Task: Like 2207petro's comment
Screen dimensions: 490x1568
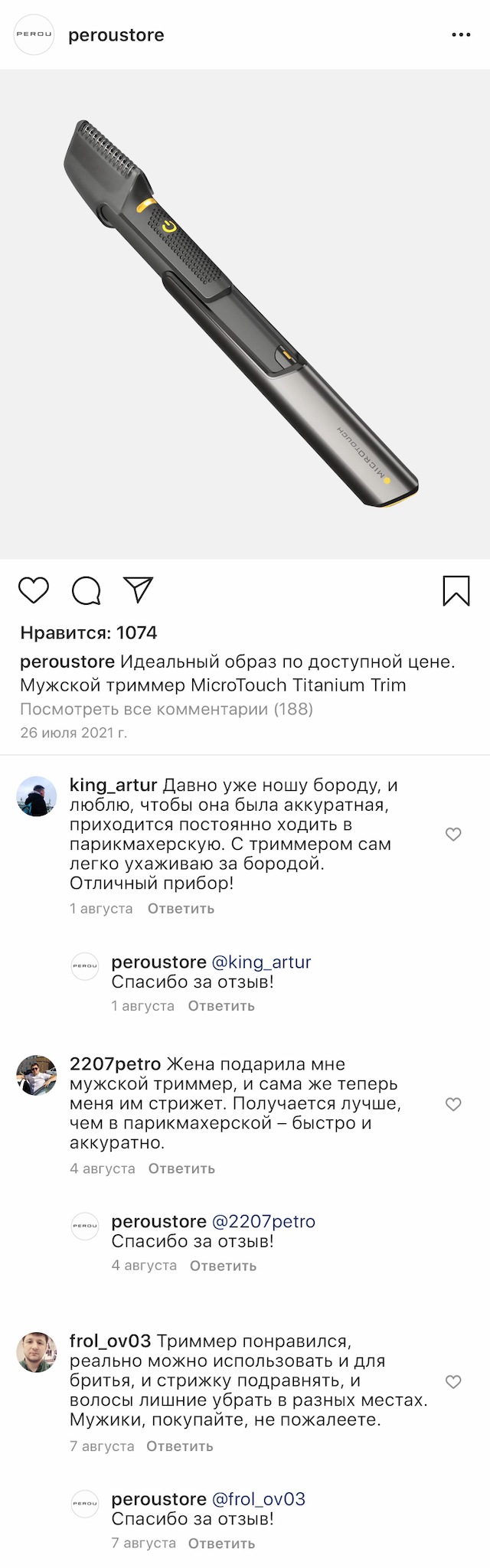Action: tap(453, 1104)
